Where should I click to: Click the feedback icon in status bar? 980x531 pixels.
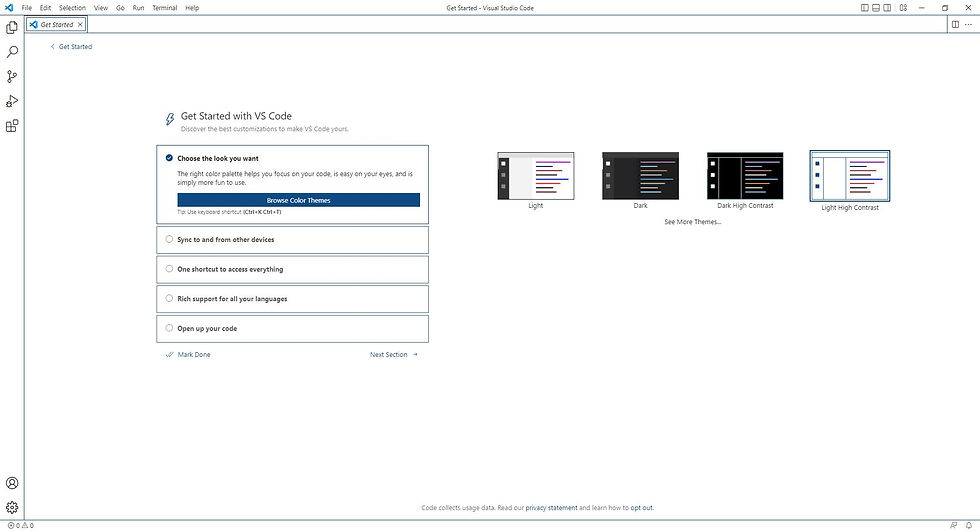(x=953, y=525)
